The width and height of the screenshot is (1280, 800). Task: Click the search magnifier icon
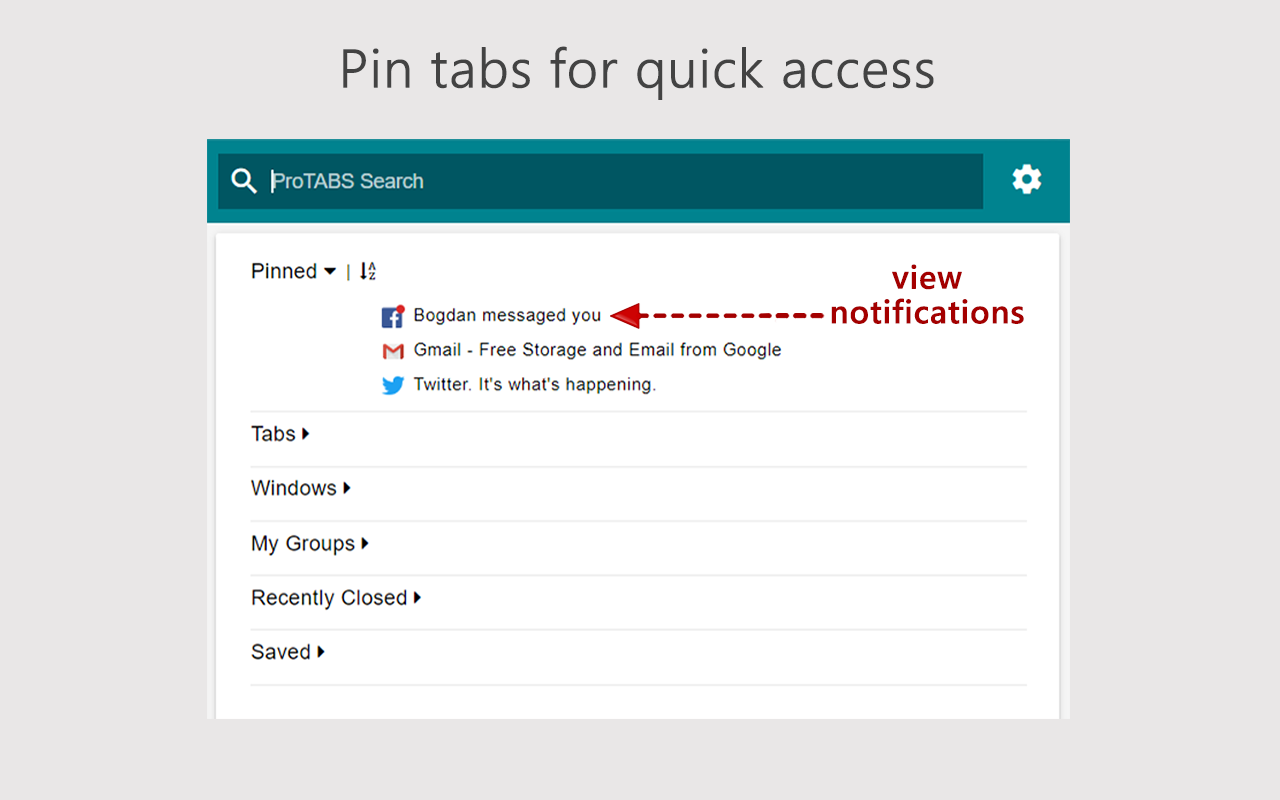pos(244,181)
